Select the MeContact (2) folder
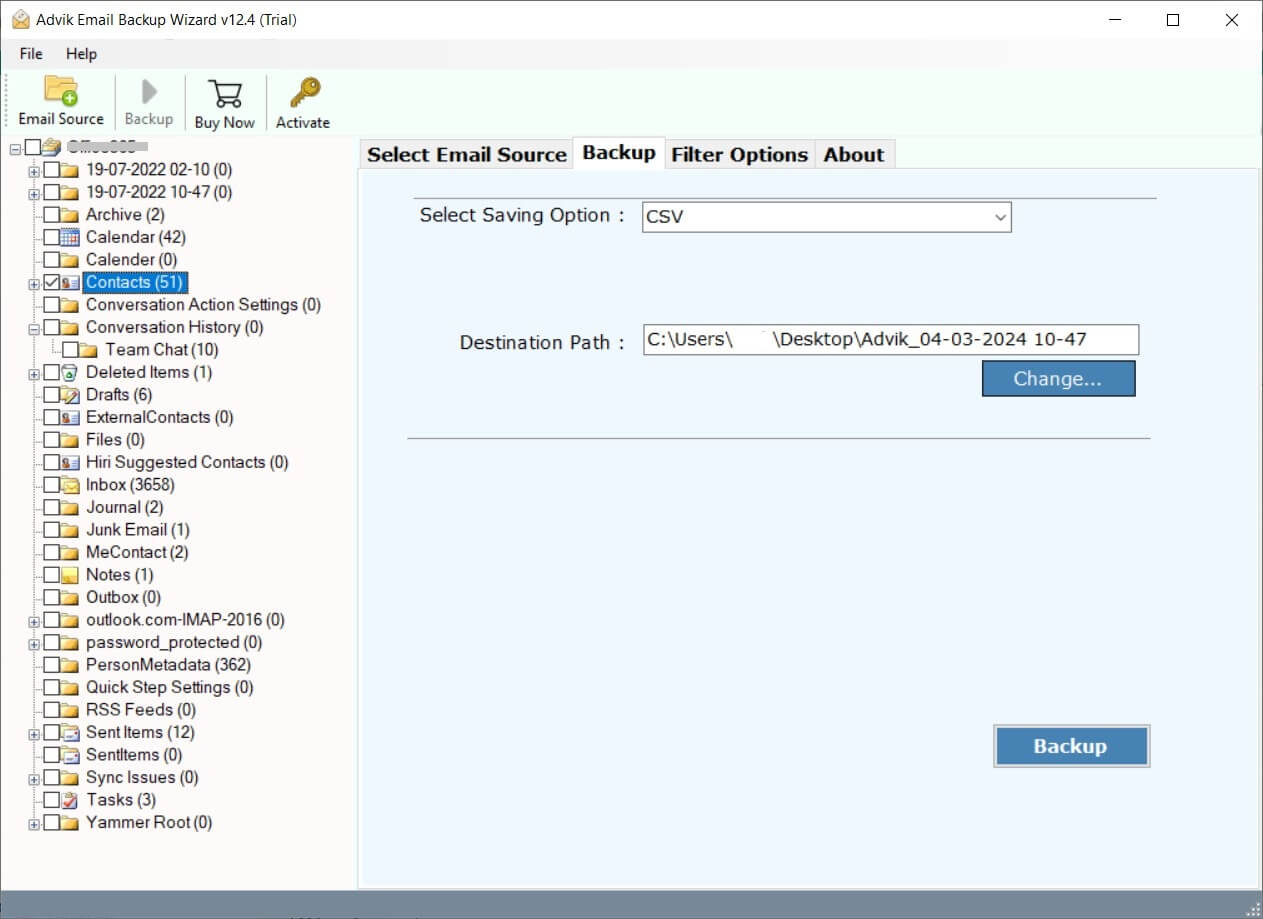This screenshot has width=1263, height=919. (x=137, y=552)
